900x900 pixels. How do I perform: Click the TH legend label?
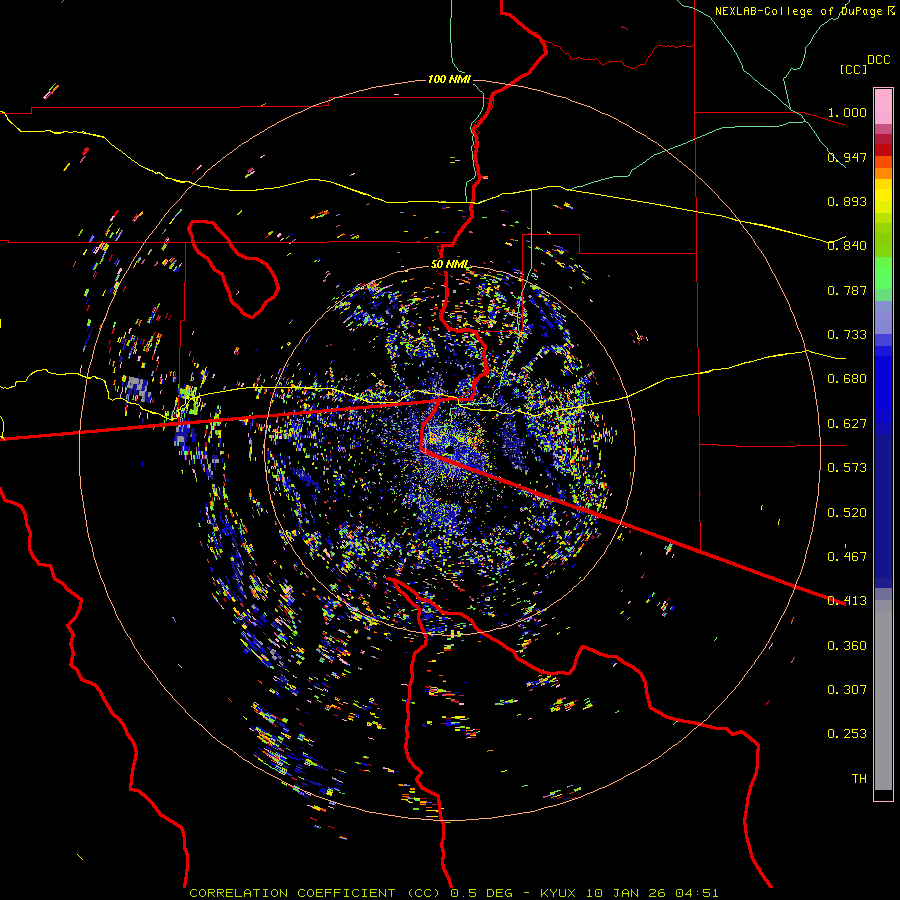pos(859,779)
